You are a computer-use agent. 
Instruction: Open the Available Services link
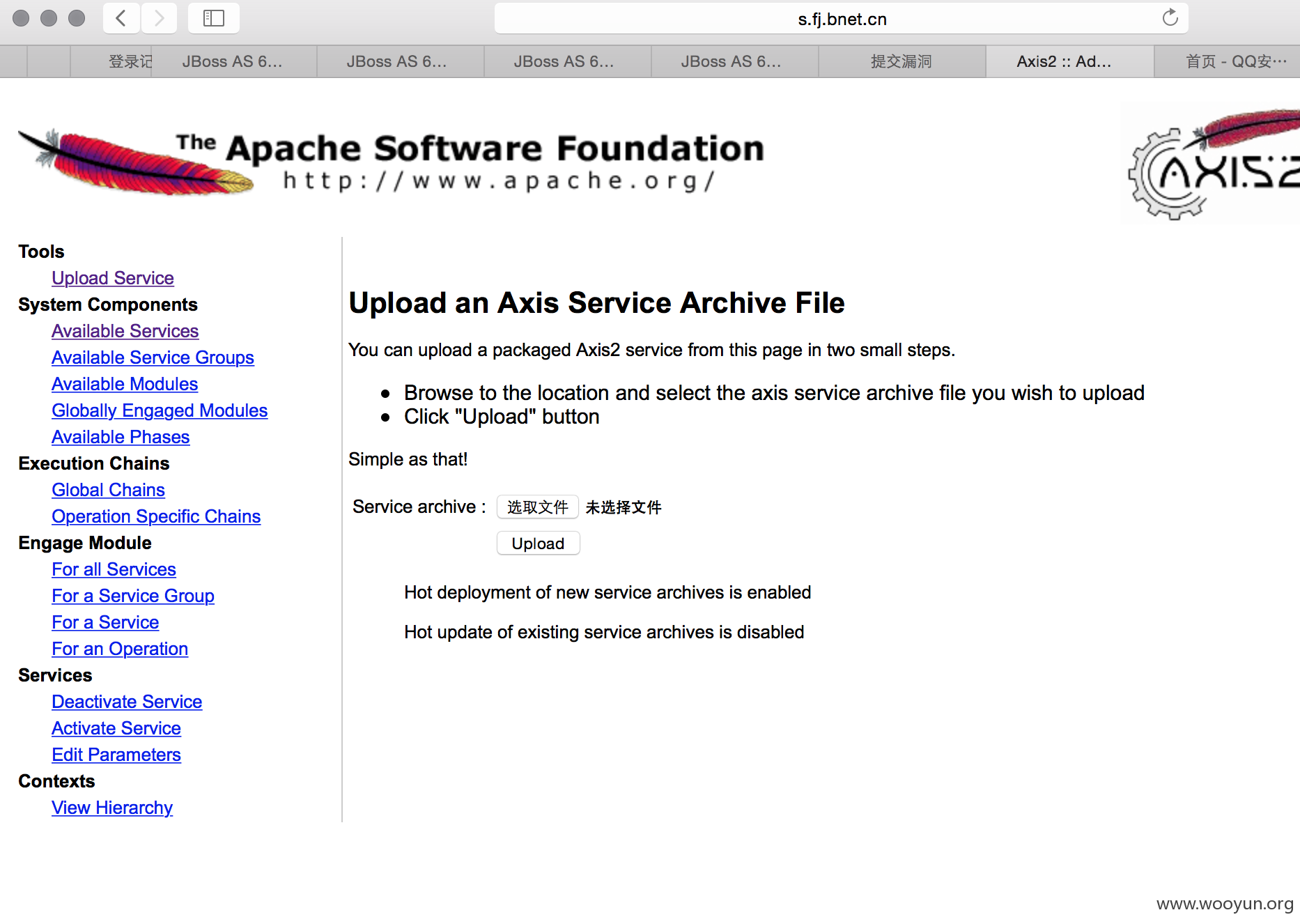click(x=125, y=331)
